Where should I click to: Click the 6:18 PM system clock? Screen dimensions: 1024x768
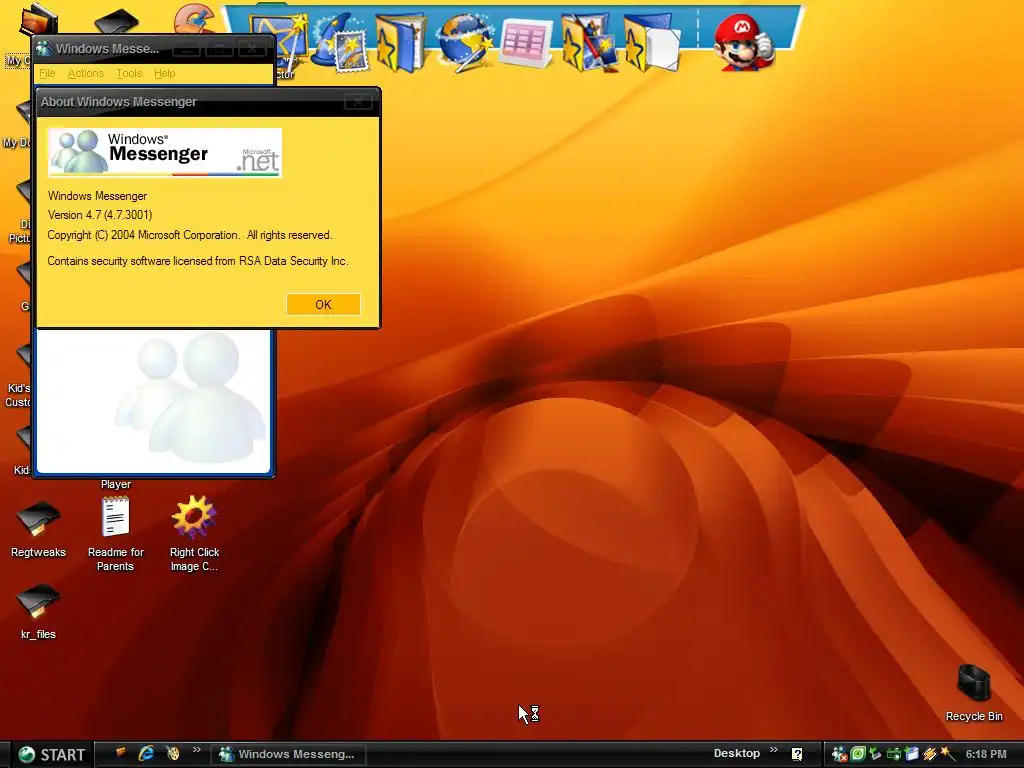[x=985, y=754]
